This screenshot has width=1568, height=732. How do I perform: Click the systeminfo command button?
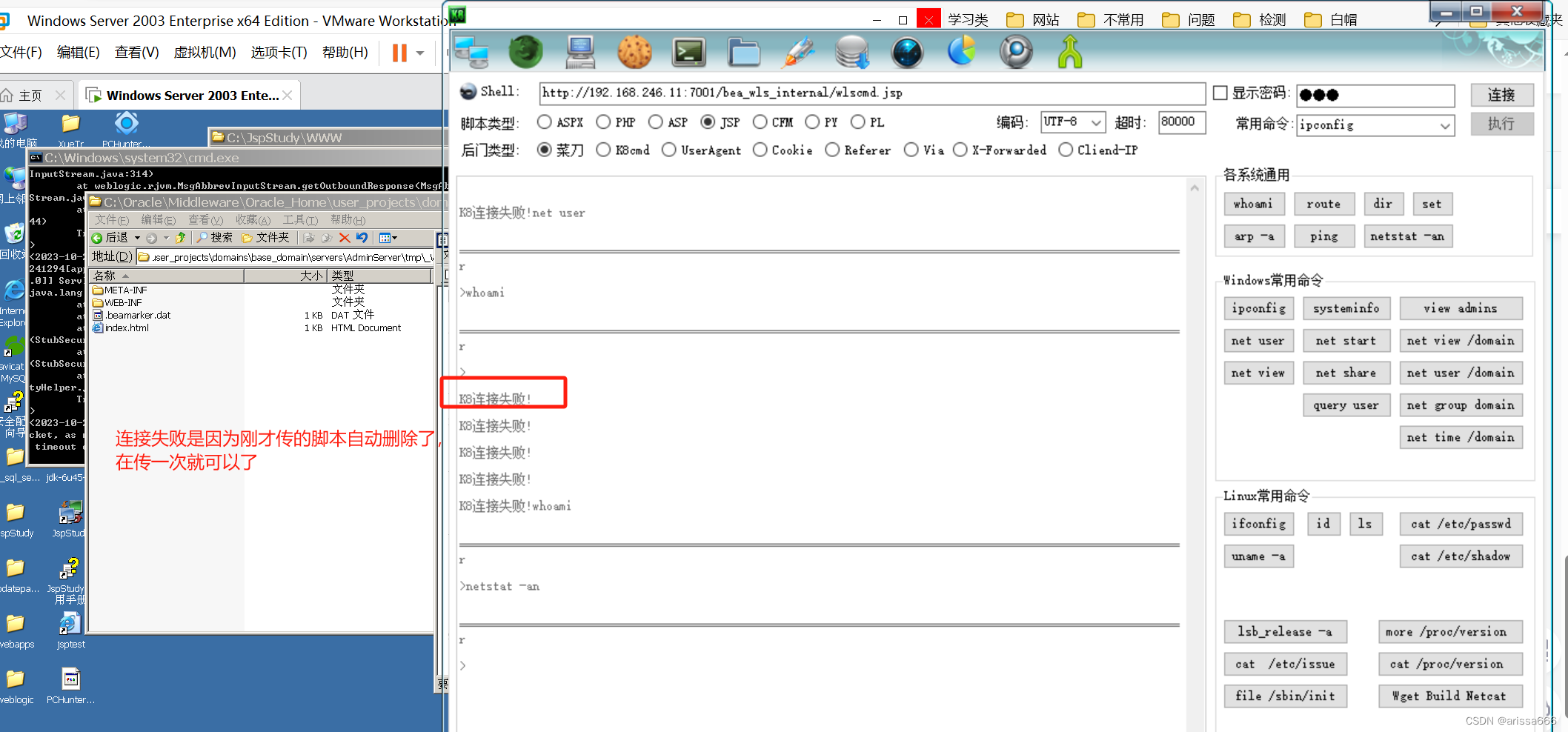[x=1346, y=308]
